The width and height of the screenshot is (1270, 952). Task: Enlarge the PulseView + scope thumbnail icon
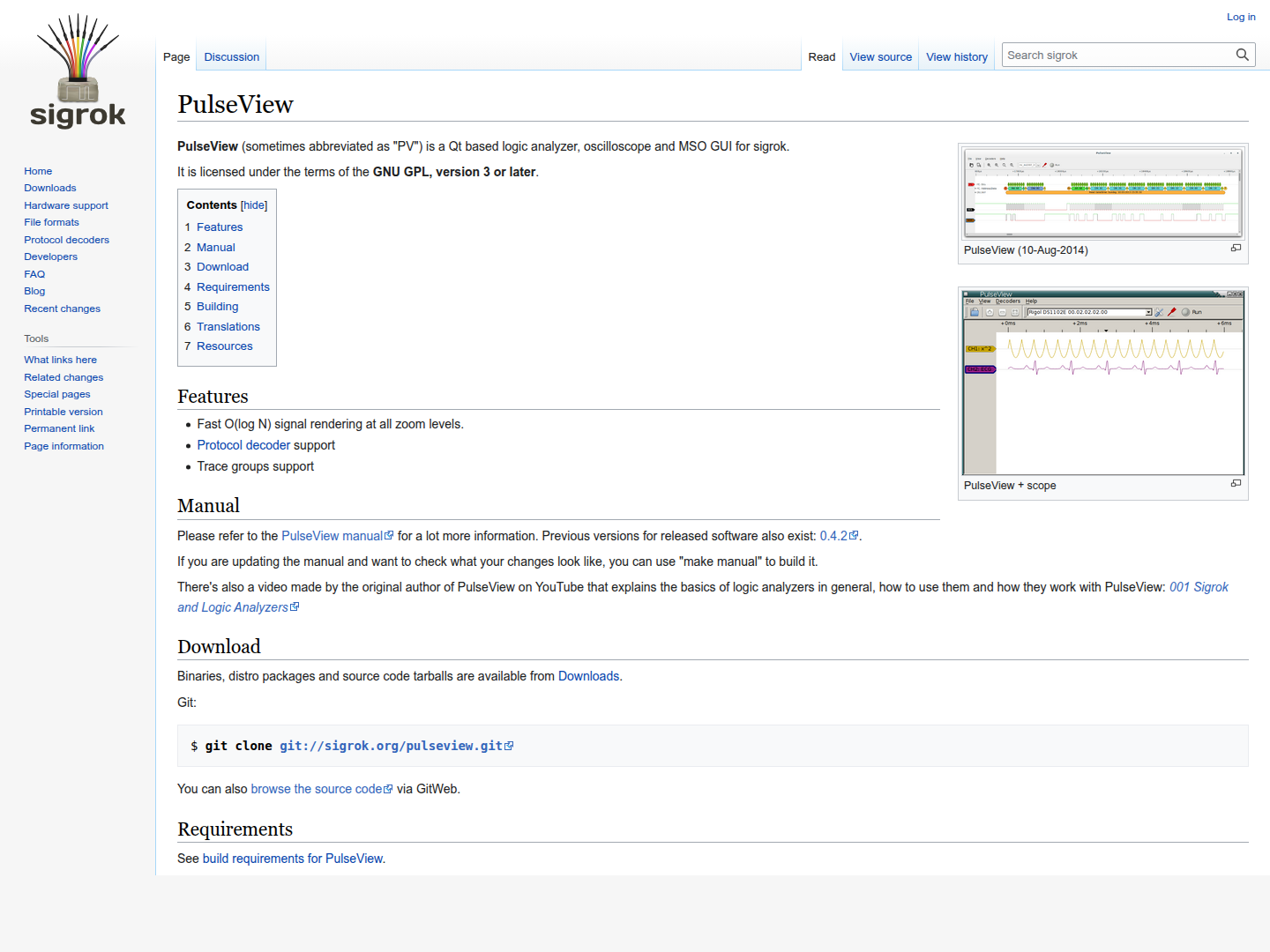[x=1236, y=483]
